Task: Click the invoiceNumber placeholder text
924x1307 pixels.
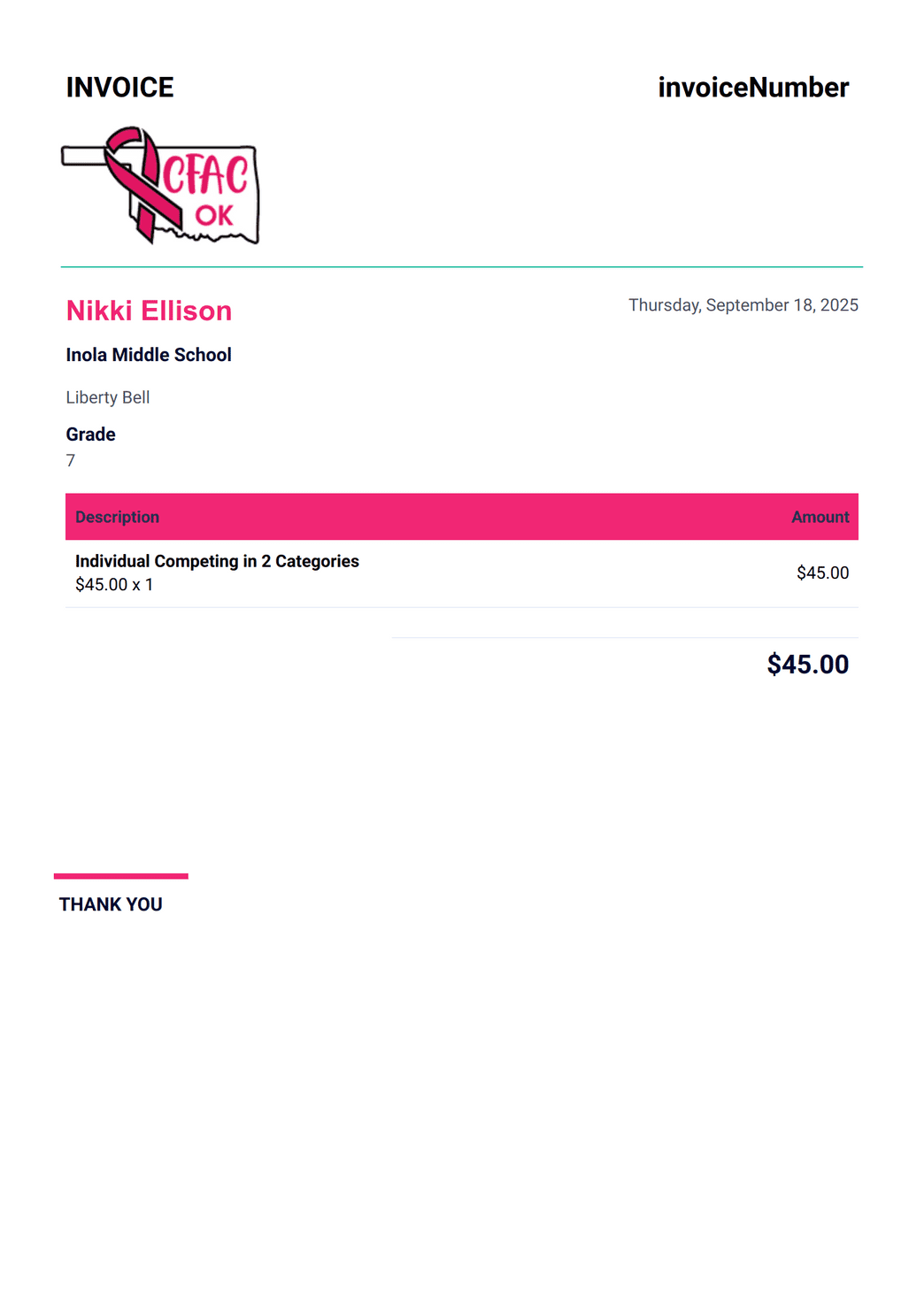Action: [753, 88]
